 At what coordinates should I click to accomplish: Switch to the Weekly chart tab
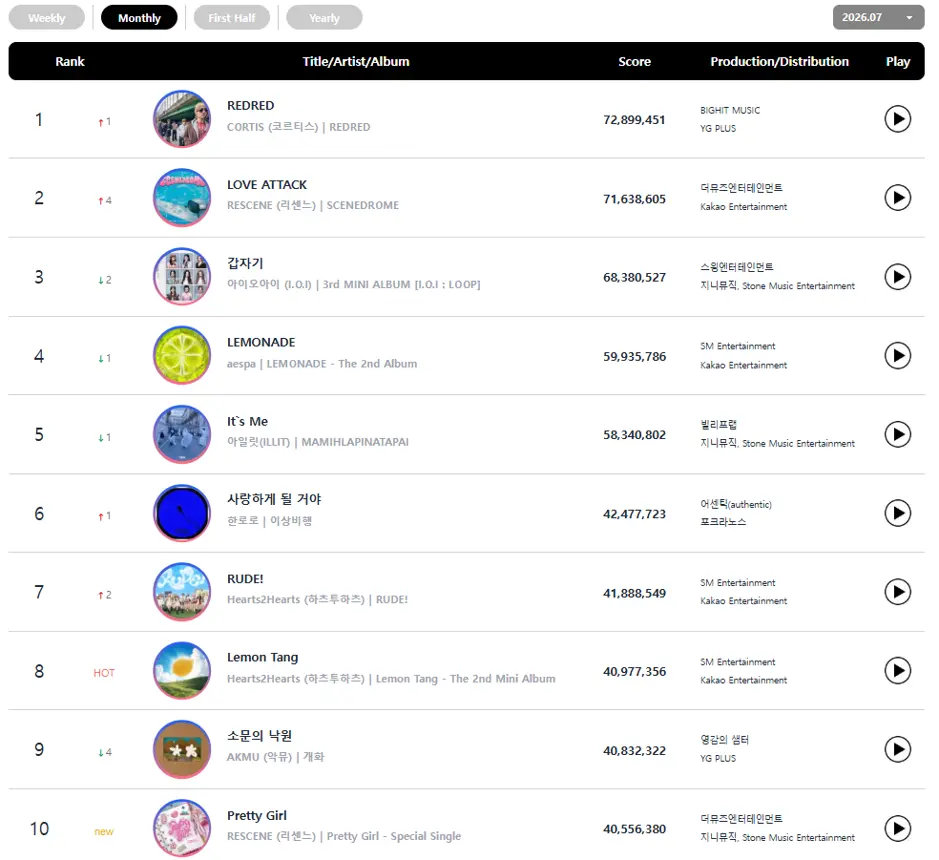click(x=47, y=17)
